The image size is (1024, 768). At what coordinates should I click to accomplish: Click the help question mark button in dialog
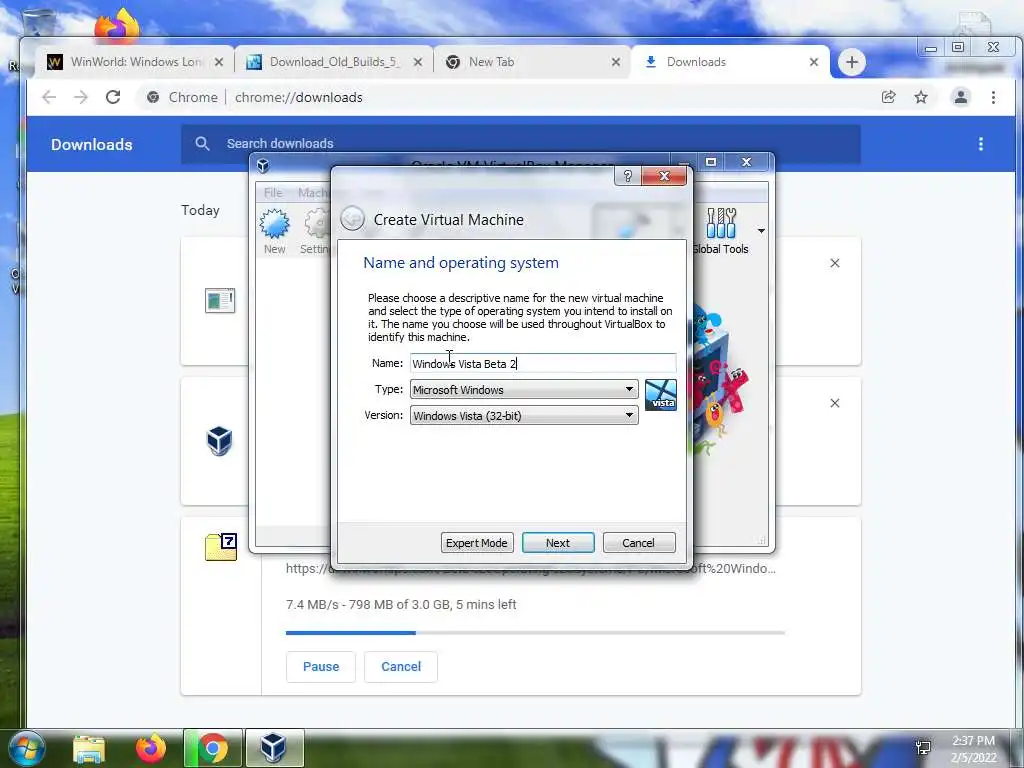pyautogui.click(x=628, y=176)
